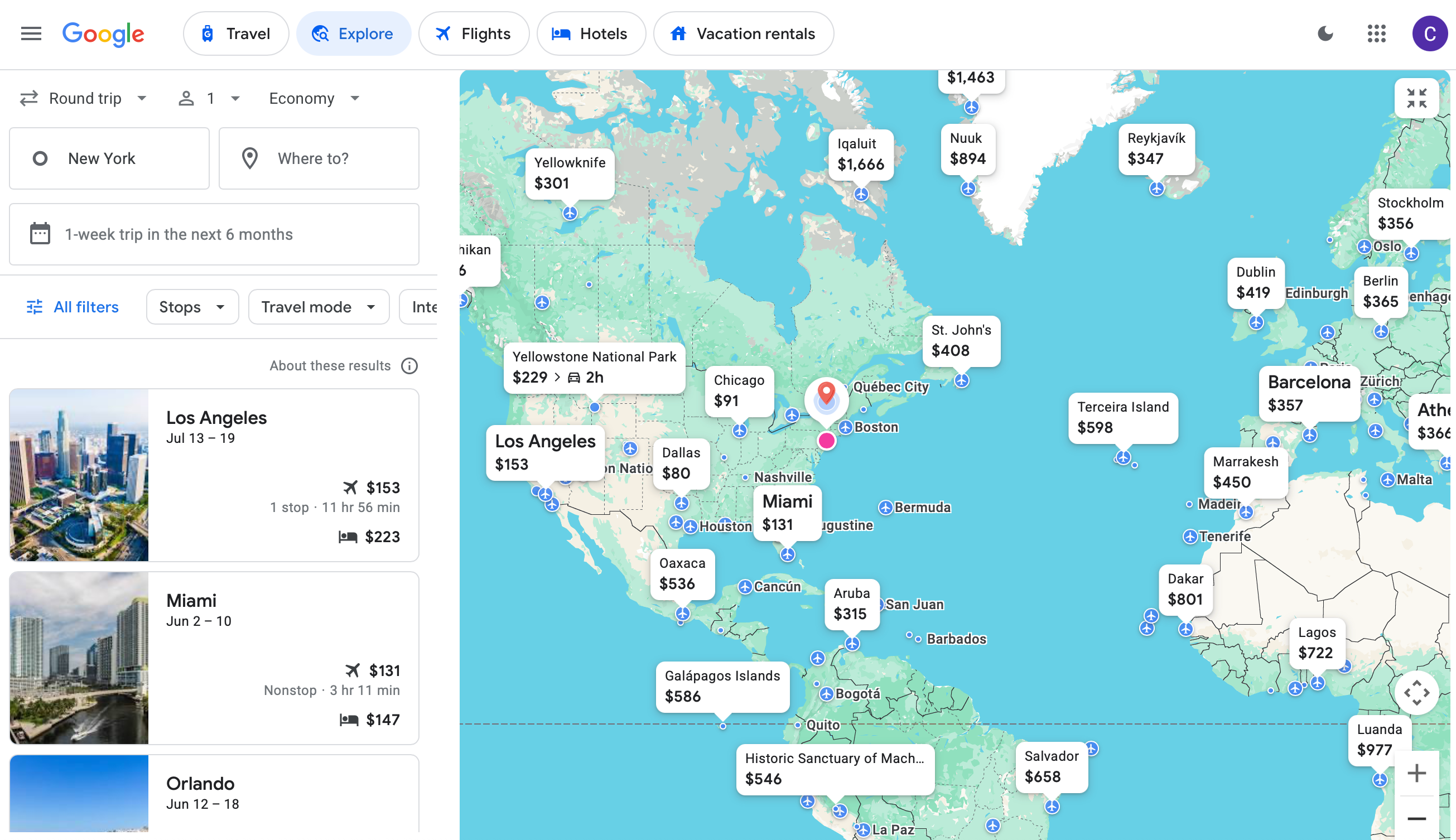
Task: Zoom in using the map plus control
Action: pos(1417,772)
